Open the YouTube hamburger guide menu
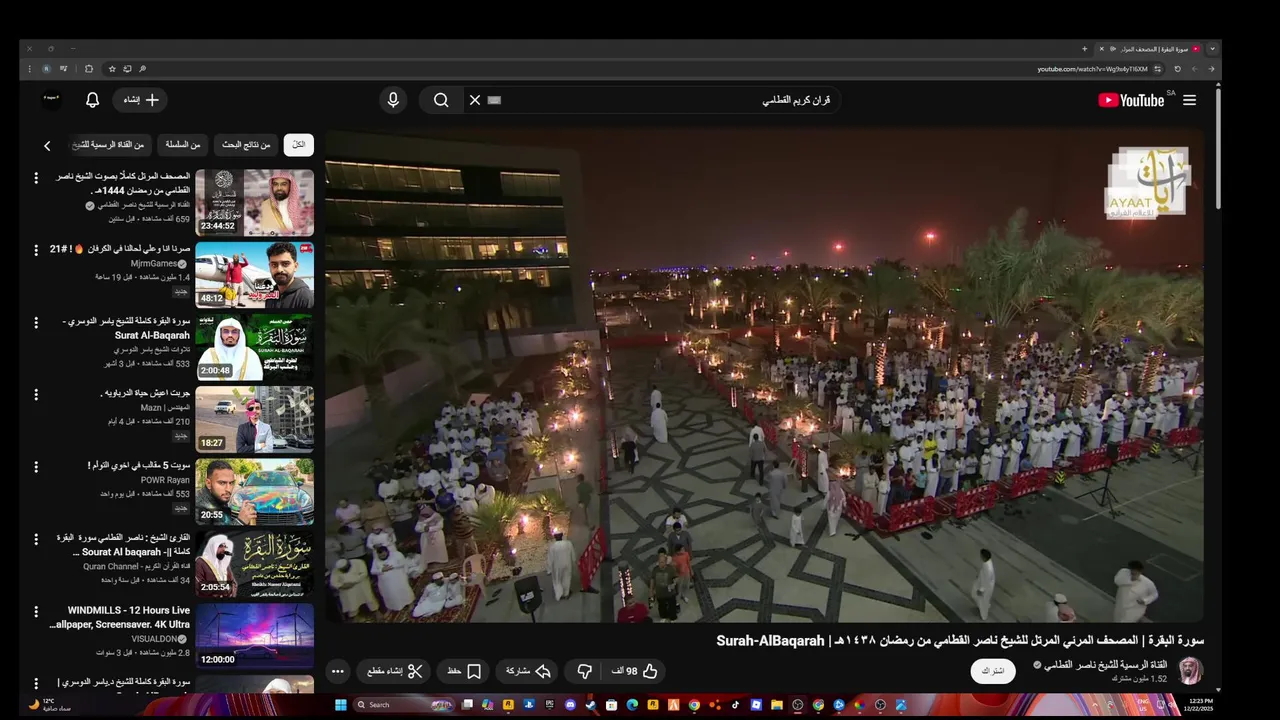The height and width of the screenshot is (720, 1280). [x=1189, y=100]
